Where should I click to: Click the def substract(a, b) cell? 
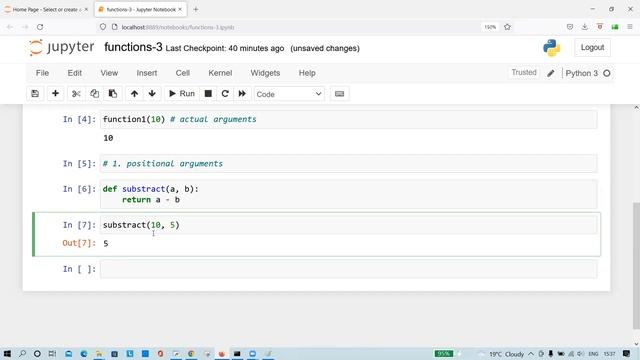[x=349, y=194]
